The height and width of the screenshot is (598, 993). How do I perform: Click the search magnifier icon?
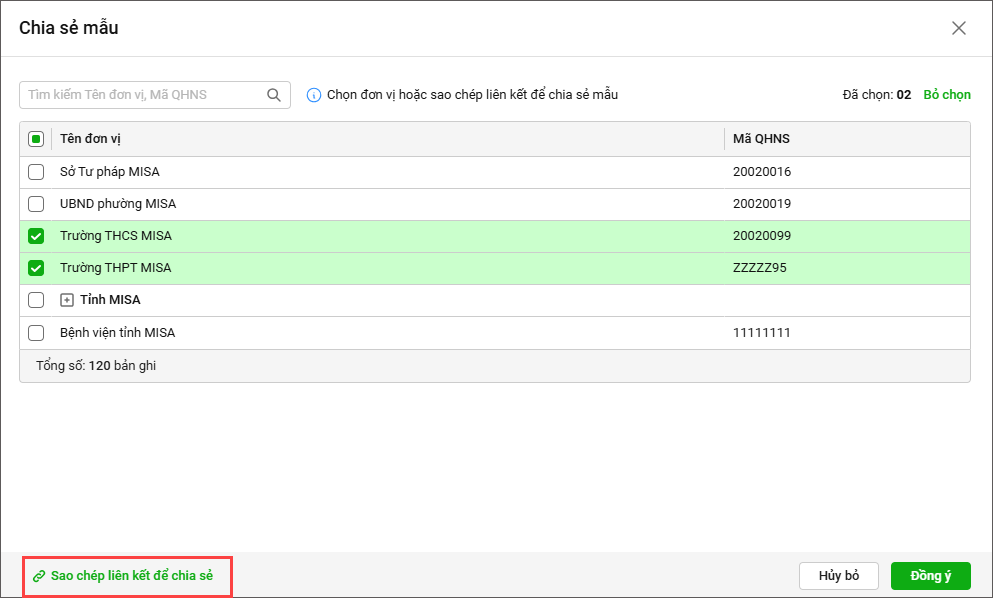tap(274, 95)
